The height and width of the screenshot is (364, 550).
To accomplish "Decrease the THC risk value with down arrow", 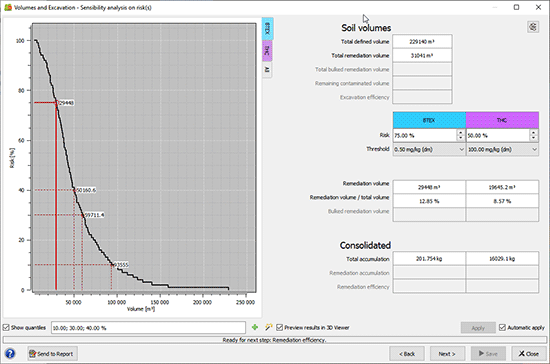I will [x=534, y=138].
